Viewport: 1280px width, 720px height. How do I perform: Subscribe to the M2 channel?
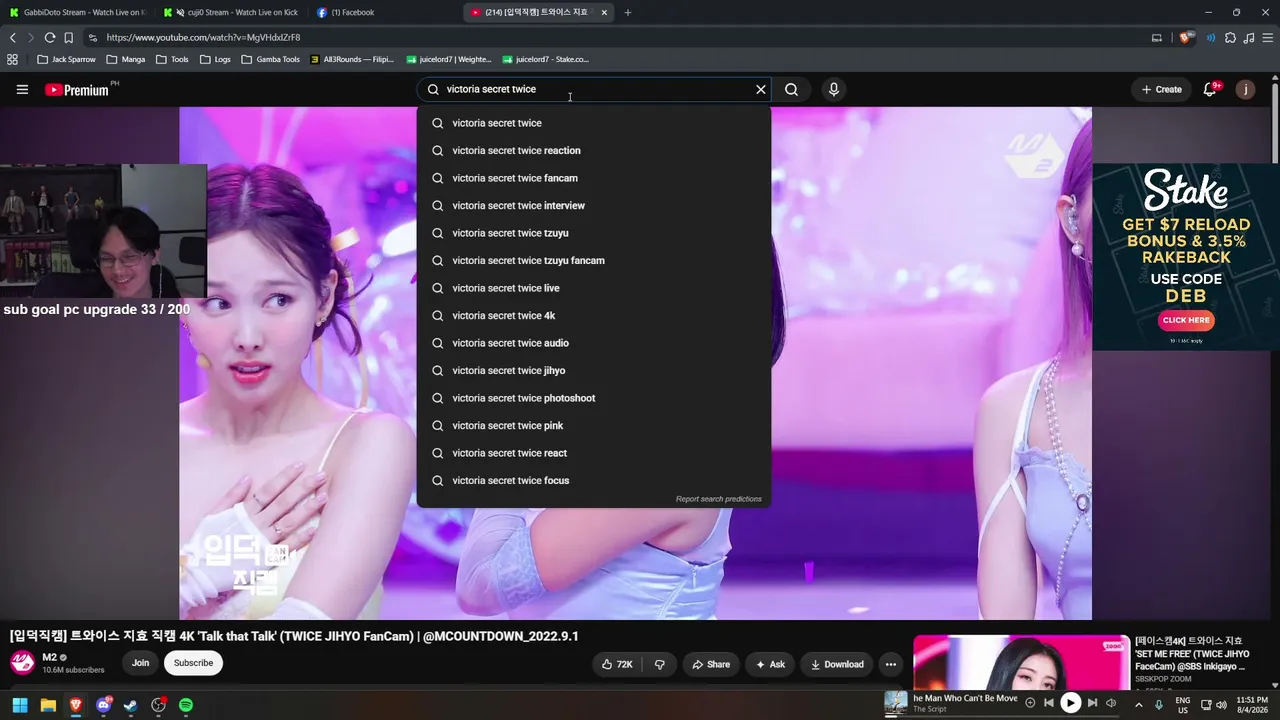pyautogui.click(x=193, y=663)
